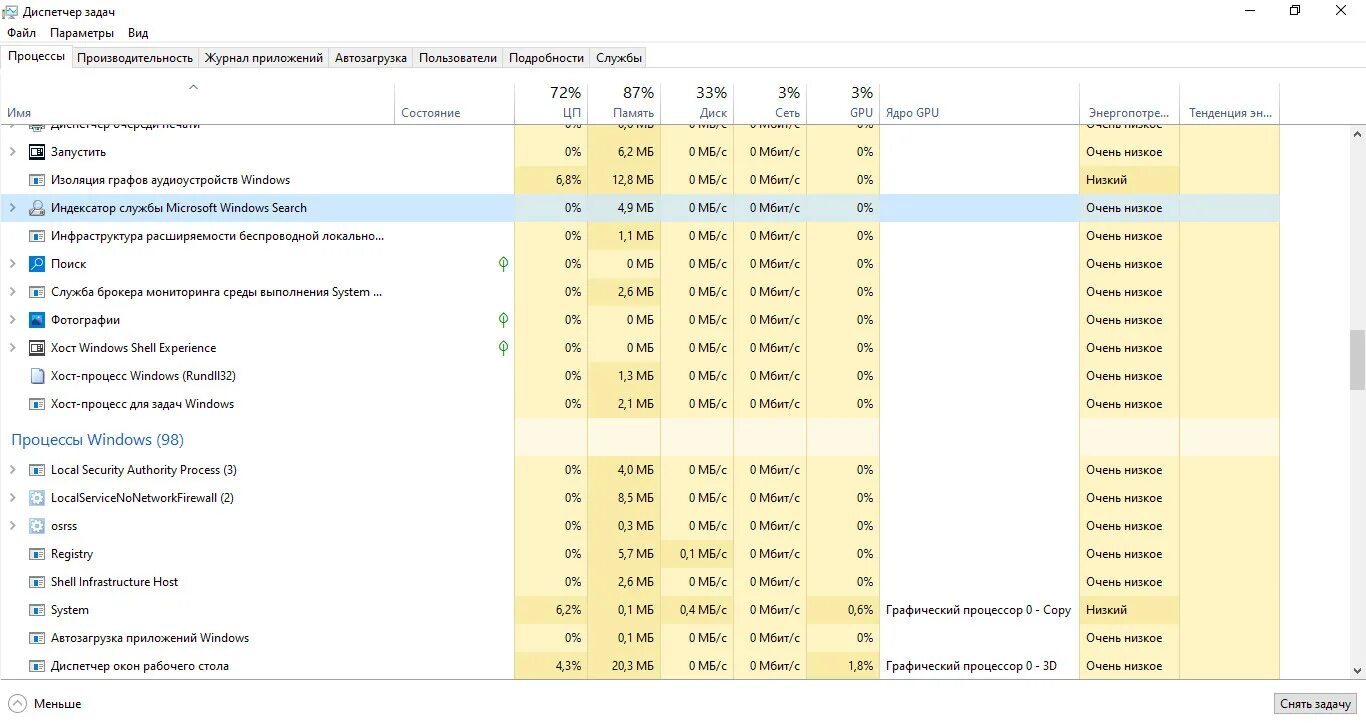Viewport: 1366px width, 728px height.
Task: Open the Параметры menu
Action: click(82, 33)
